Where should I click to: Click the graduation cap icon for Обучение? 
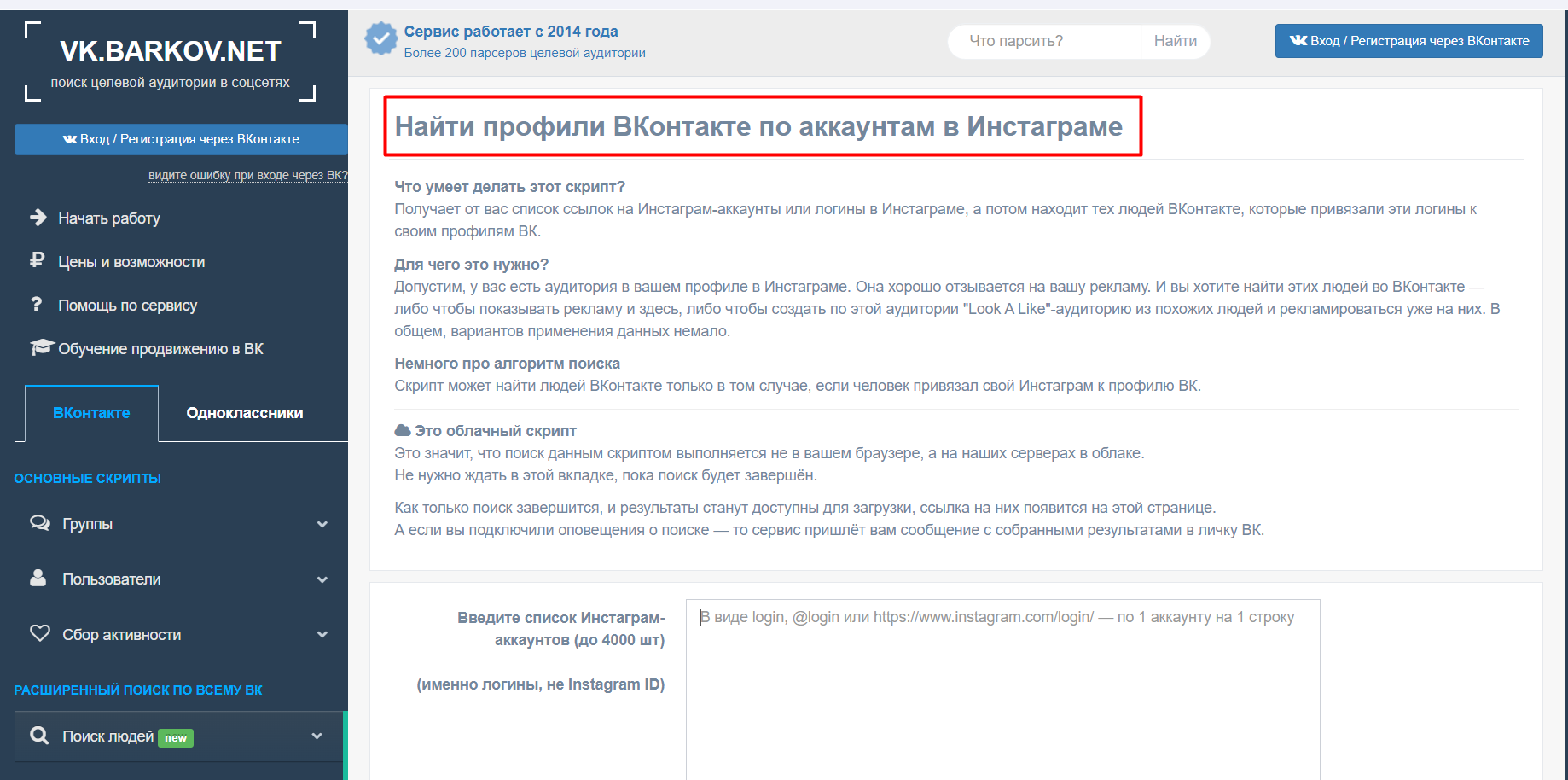pos(42,347)
